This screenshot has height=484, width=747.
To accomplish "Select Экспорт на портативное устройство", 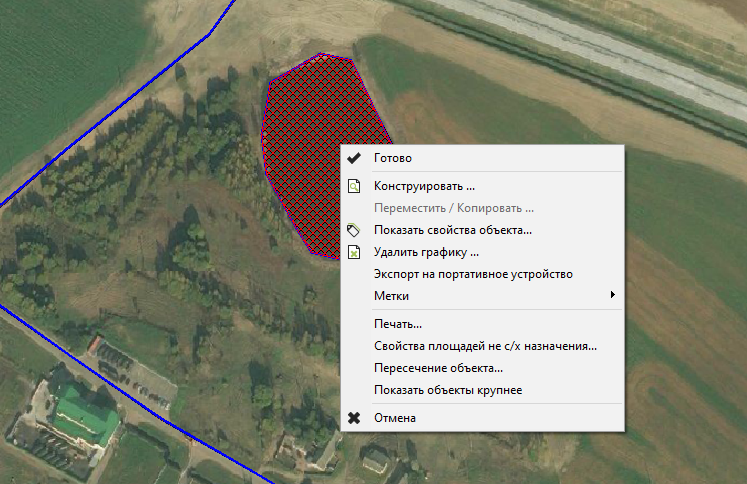I will [482, 274].
